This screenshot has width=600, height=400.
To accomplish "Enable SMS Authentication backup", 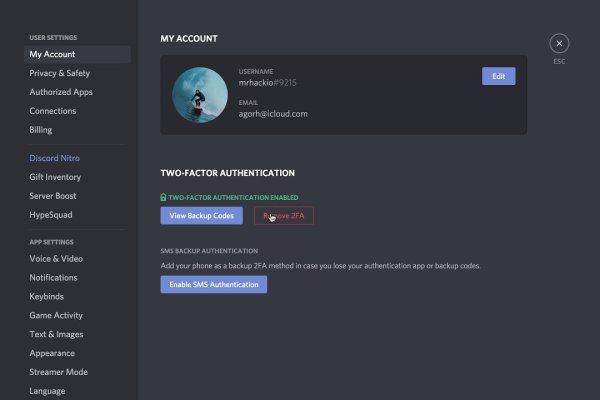I will [213, 285].
